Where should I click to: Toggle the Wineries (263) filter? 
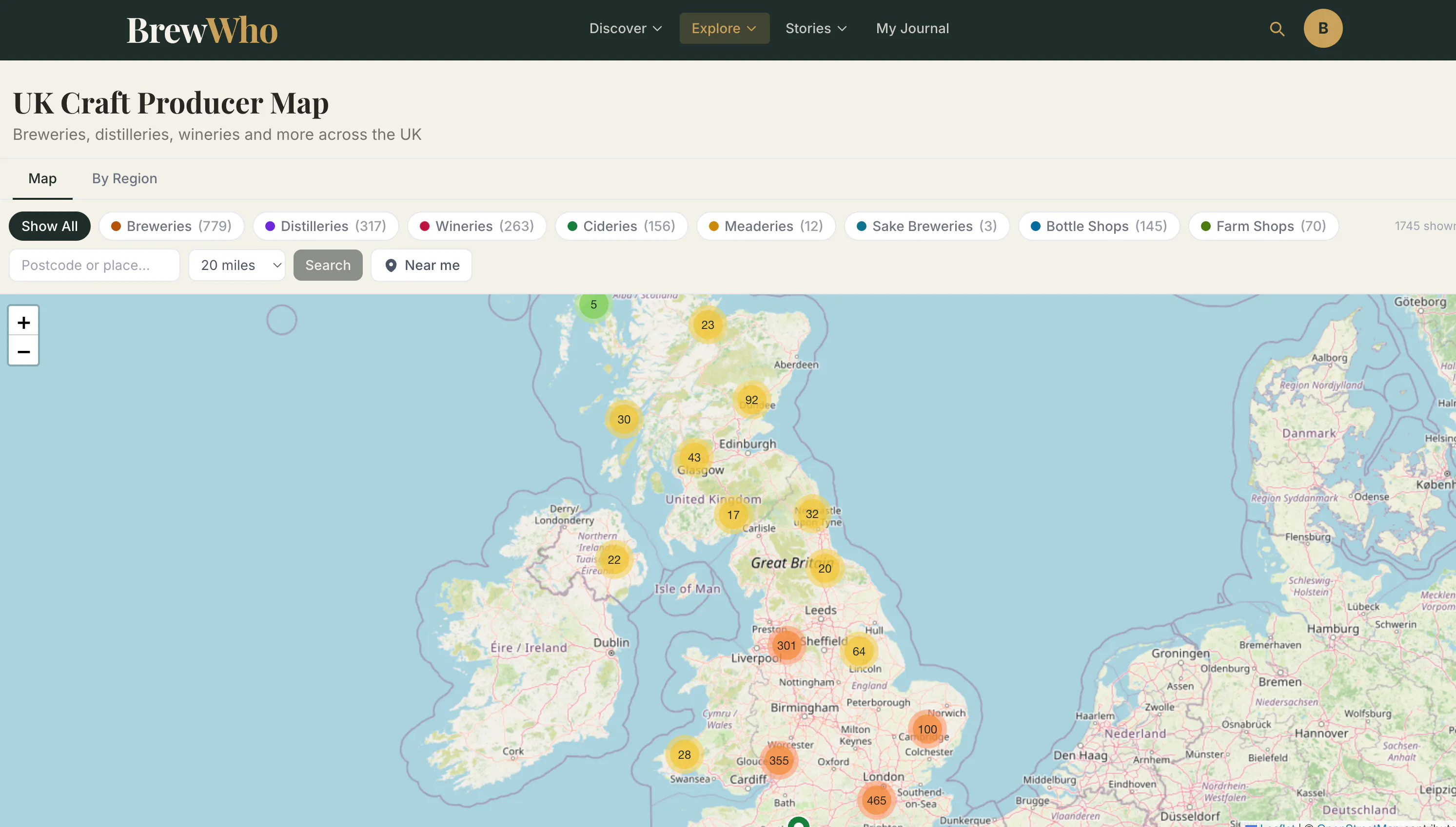[477, 226]
